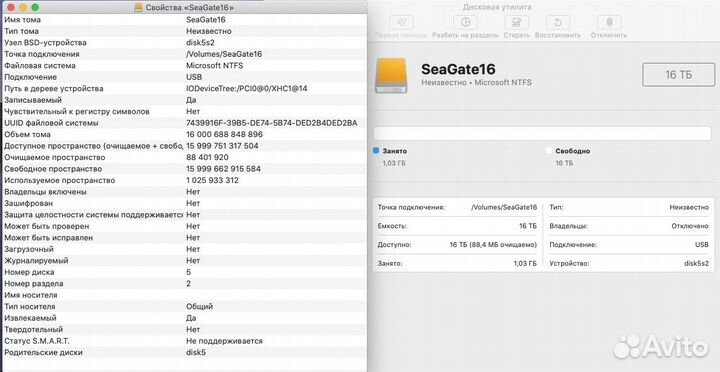
Task: Select the Может быть проверен row
Action: point(184,226)
